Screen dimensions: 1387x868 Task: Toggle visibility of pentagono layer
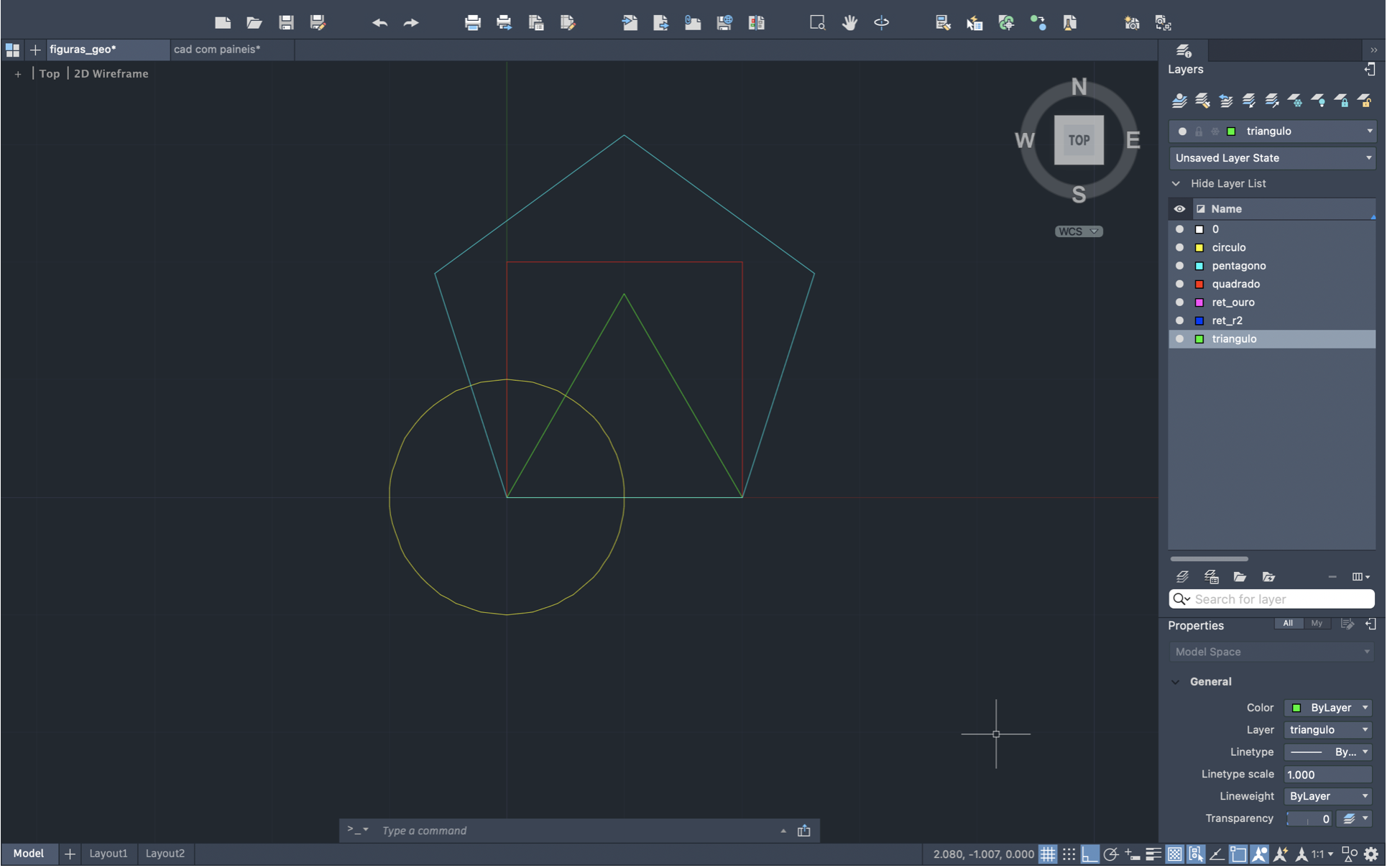click(1179, 266)
